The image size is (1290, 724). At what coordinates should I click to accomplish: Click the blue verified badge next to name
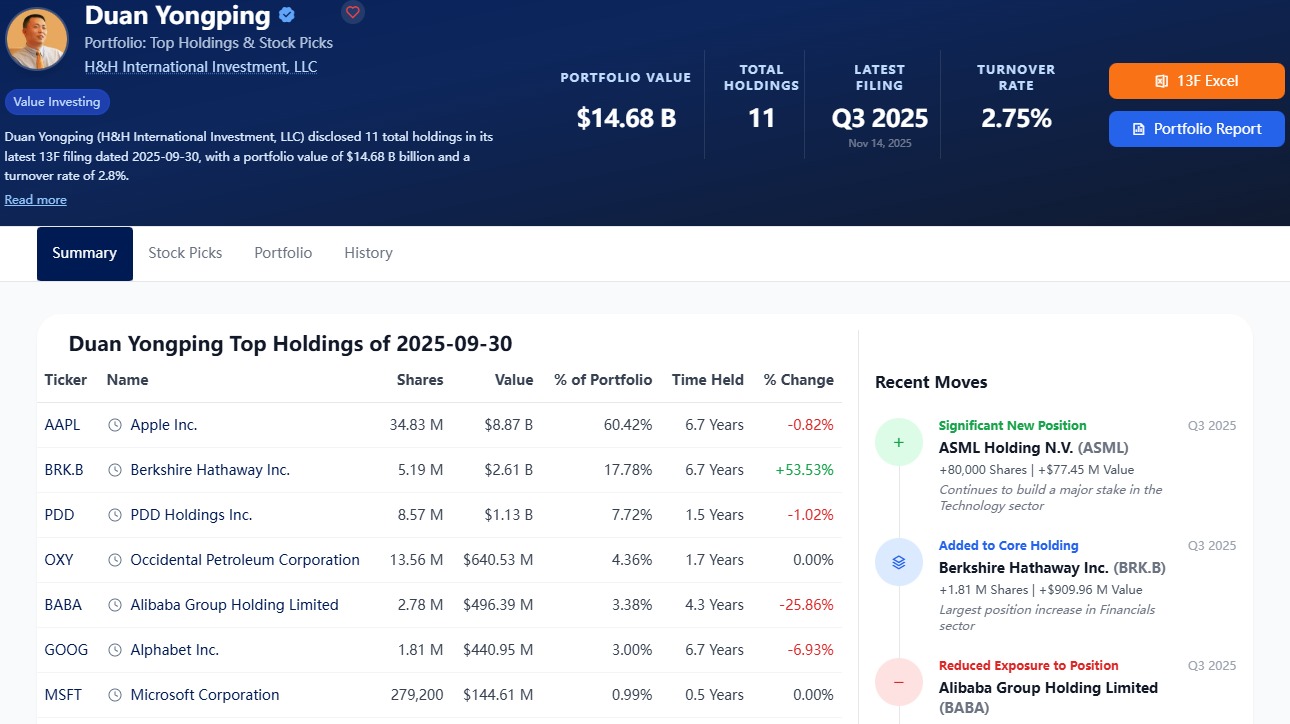pos(287,15)
